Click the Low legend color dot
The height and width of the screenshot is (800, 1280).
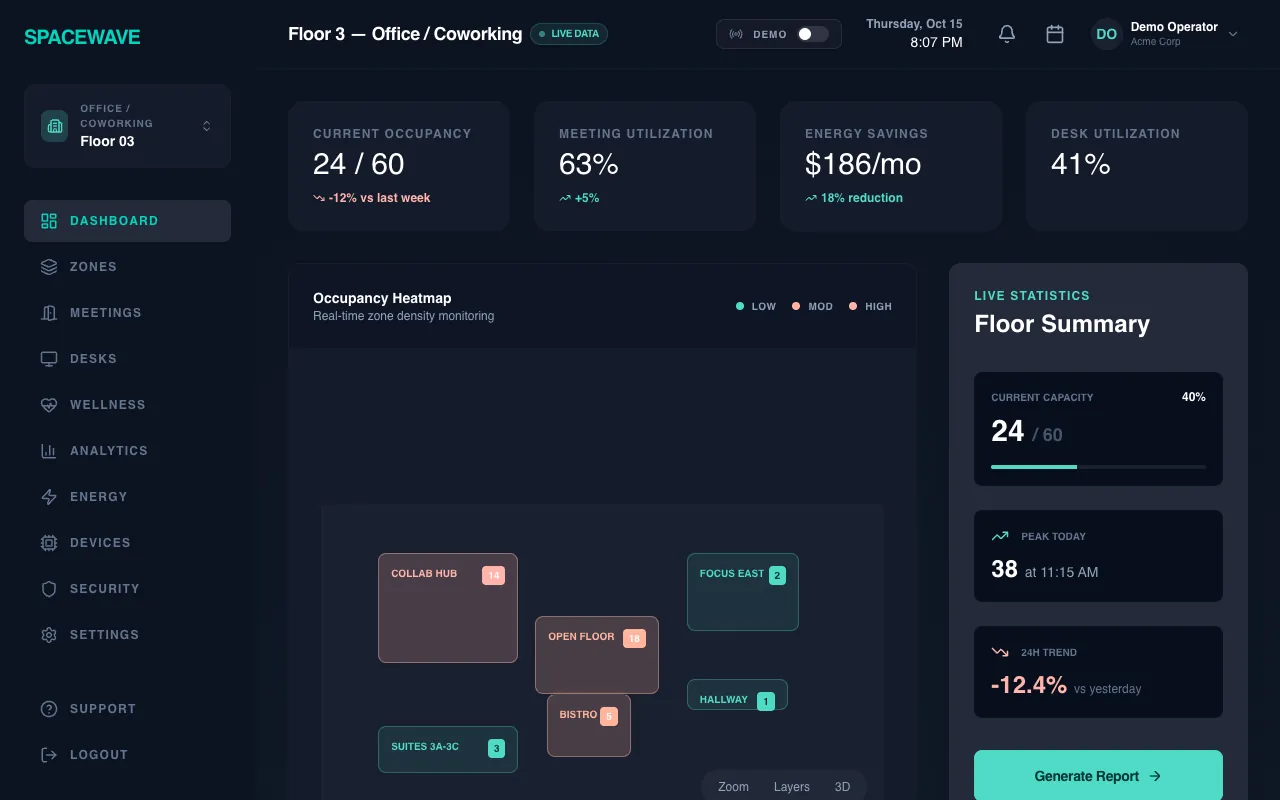point(740,307)
